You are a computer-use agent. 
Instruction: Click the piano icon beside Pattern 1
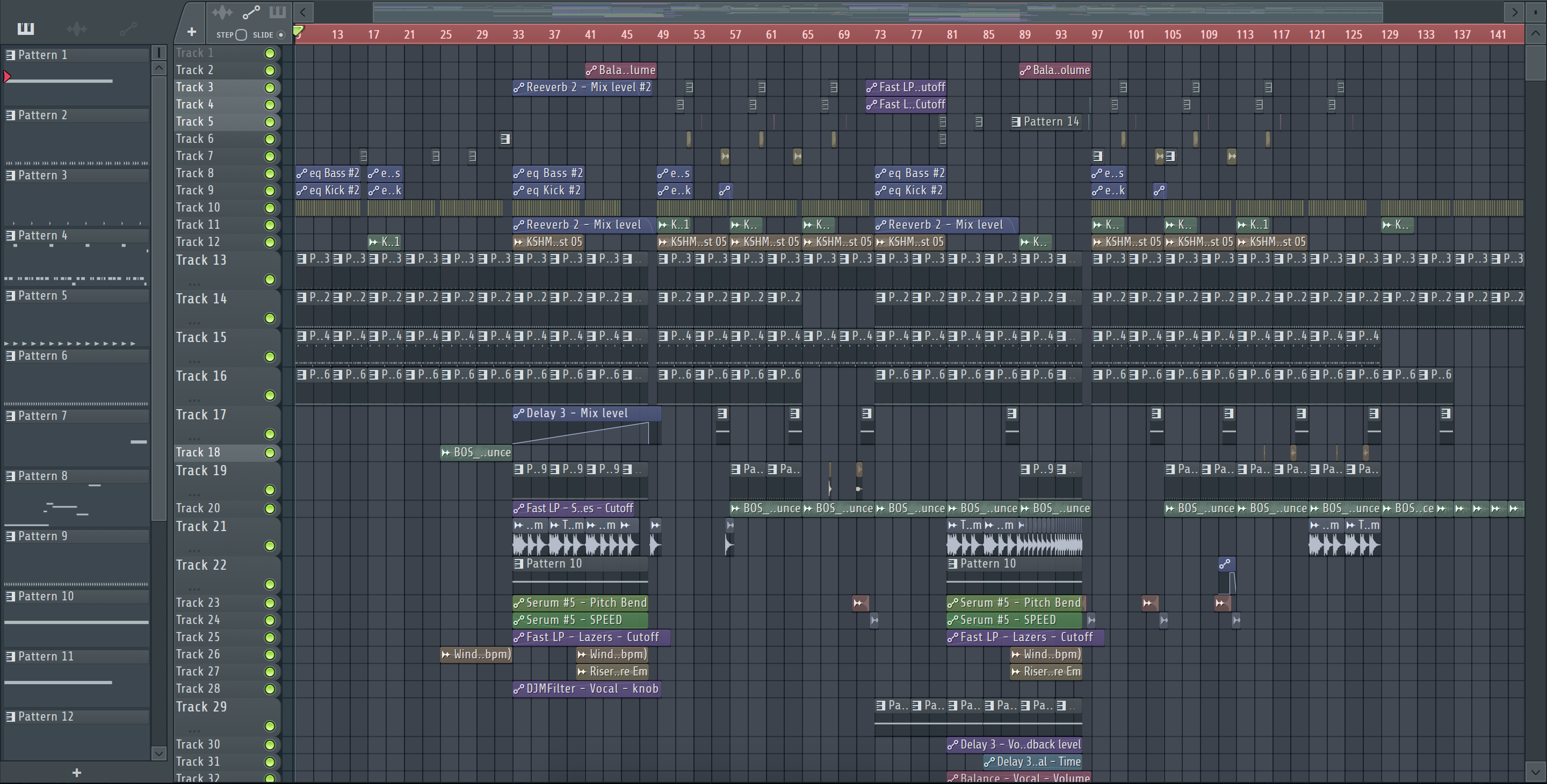coord(10,55)
